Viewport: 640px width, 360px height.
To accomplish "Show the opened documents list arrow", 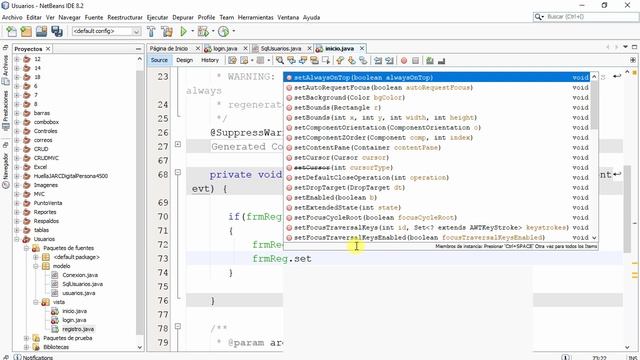I will click(x=625, y=47).
